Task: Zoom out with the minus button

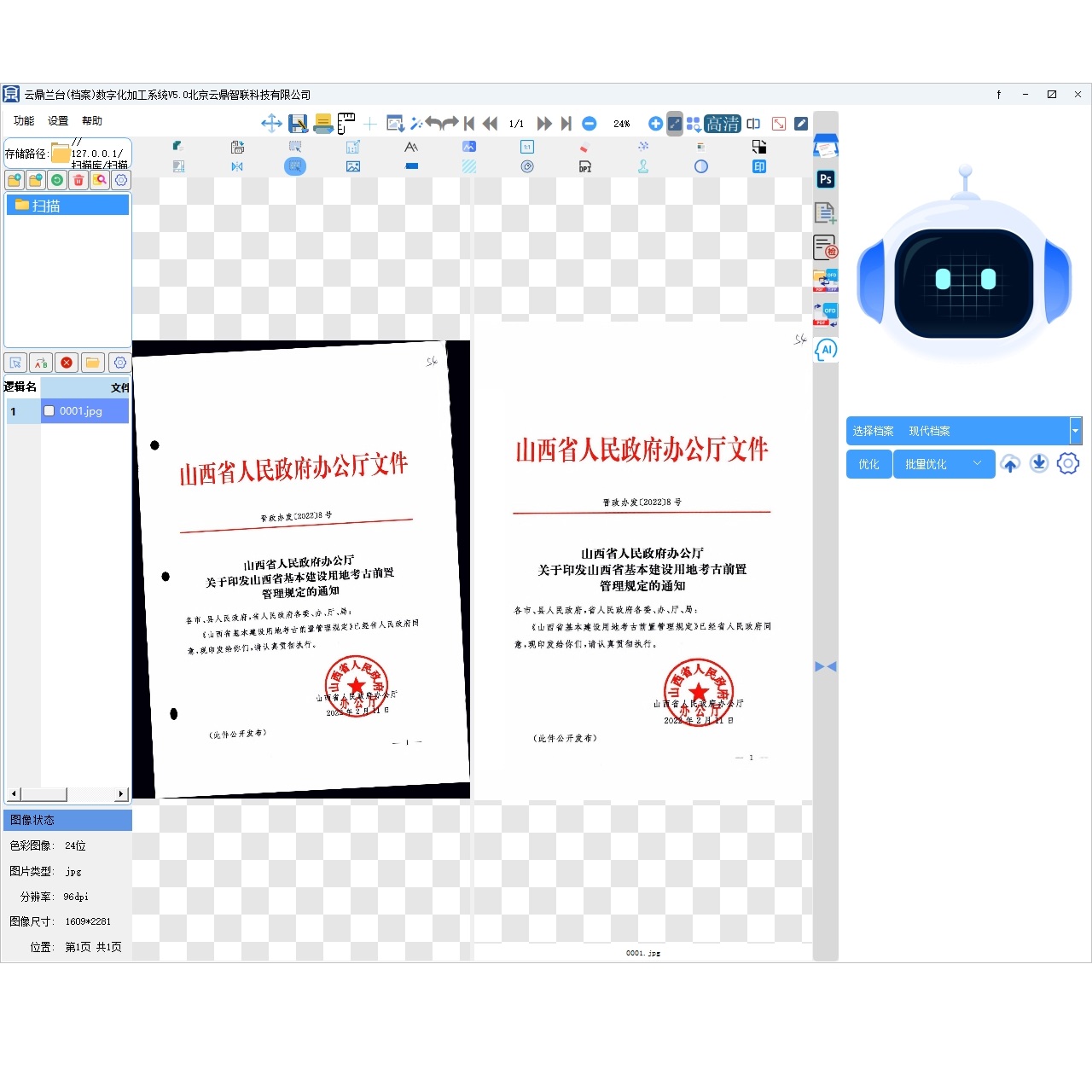Action: (x=589, y=124)
